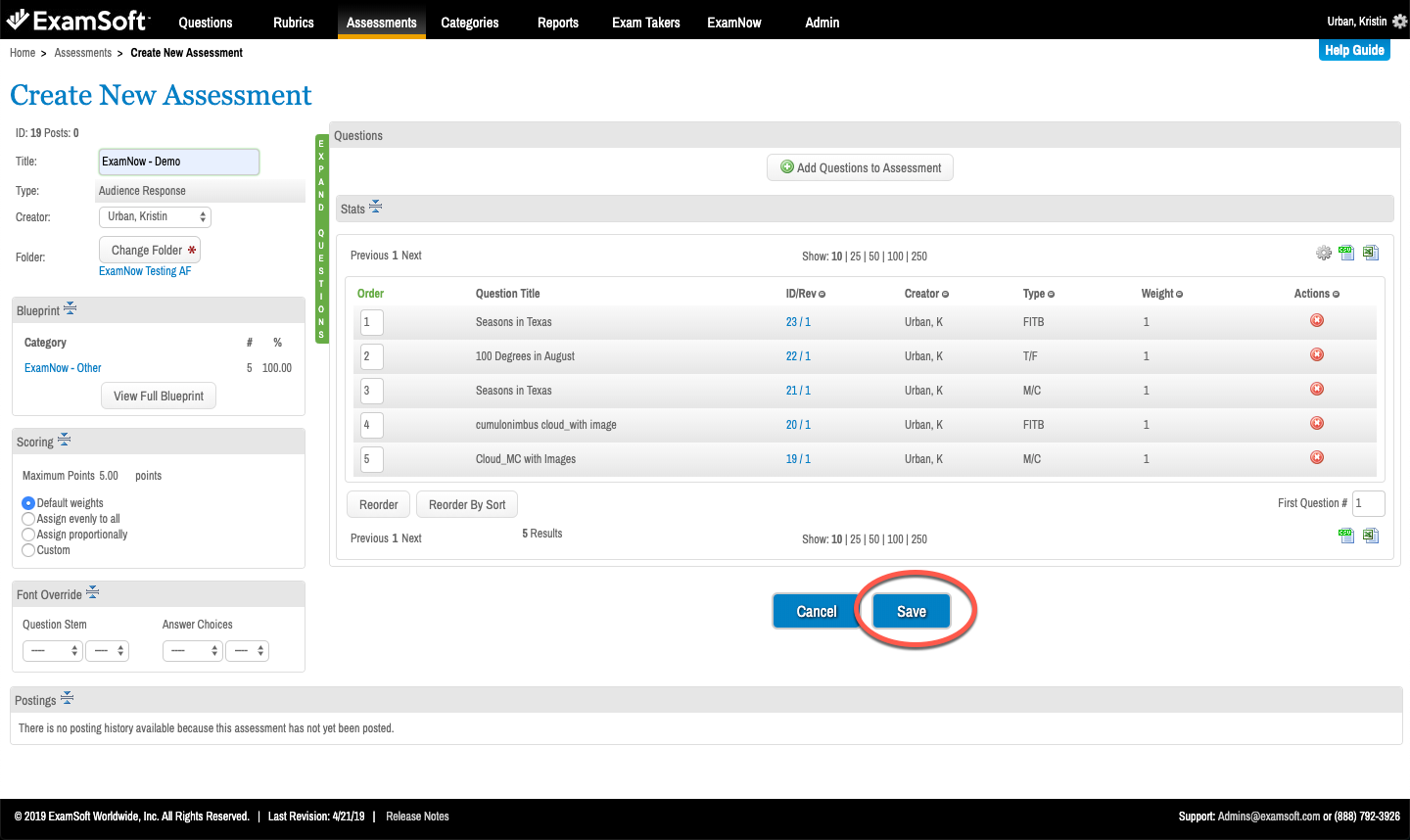Viewport: 1410px width, 840px height.
Task: Go to Home breadcrumb
Action: point(23,53)
